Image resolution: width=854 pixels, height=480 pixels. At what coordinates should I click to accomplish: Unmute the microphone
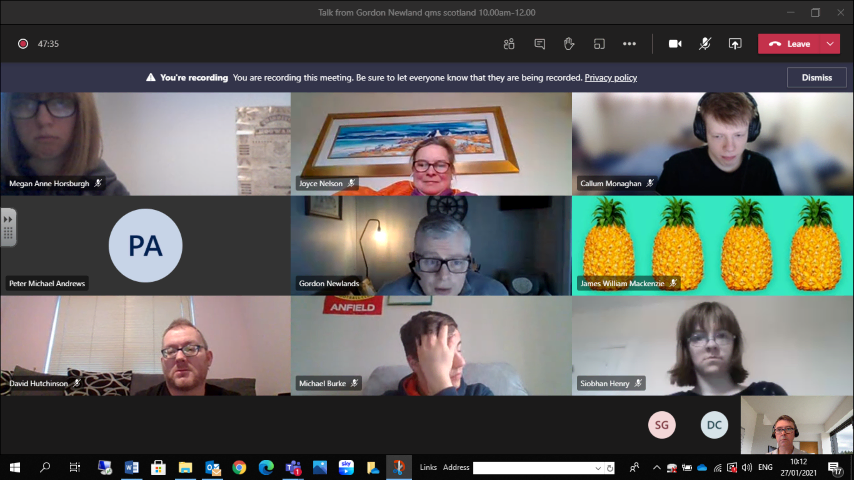[x=705, y=44]
